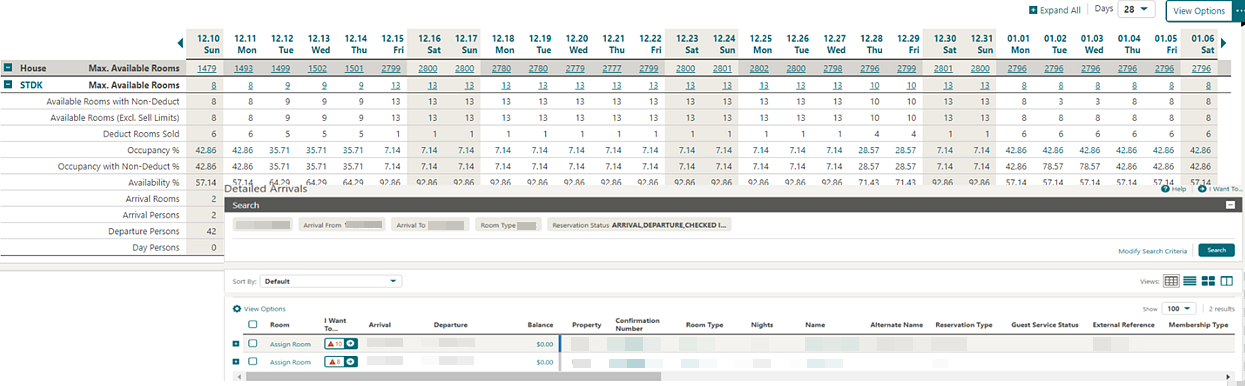Click View Options link above the table
Viewport: 1245px width, 386px height.
click(264, 309)
